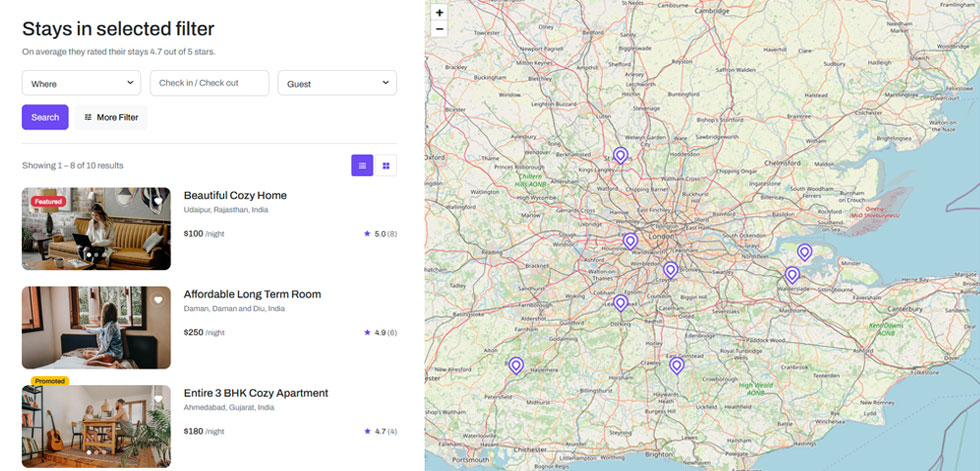Click the Check in / Check out field
Viewport: 980px width, 471px height.
209,83
